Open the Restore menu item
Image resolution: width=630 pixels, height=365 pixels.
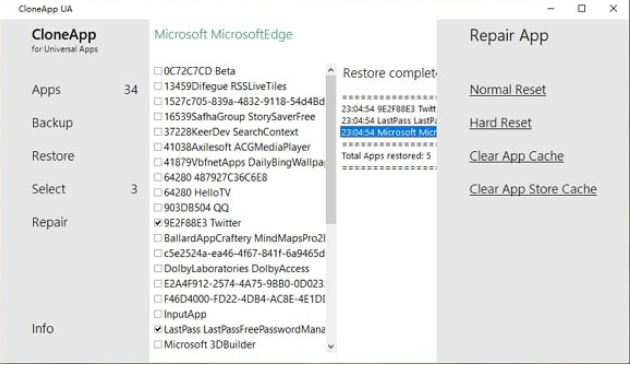point(53,156)
